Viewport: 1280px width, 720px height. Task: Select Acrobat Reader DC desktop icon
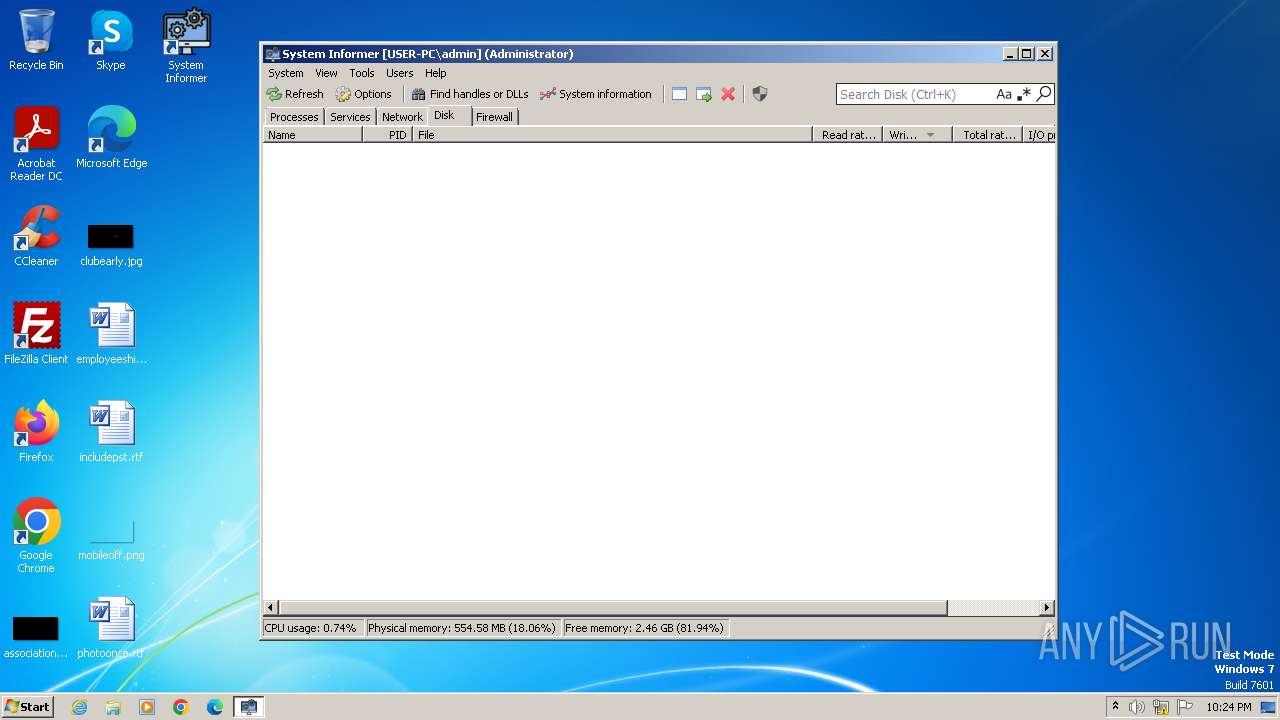pos(36,144)
